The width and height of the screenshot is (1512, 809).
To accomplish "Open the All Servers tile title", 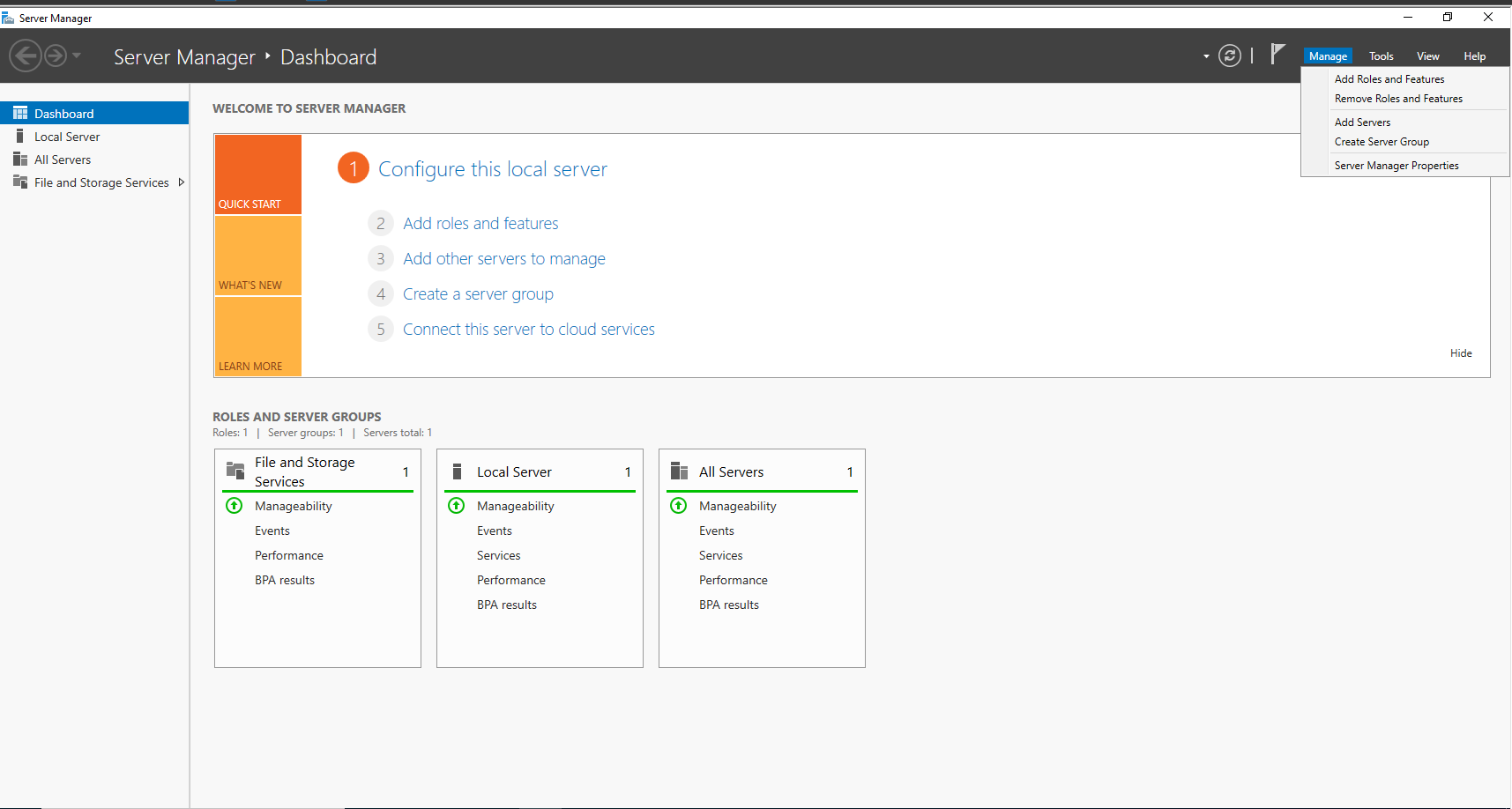I will click(x=731, y=472).
